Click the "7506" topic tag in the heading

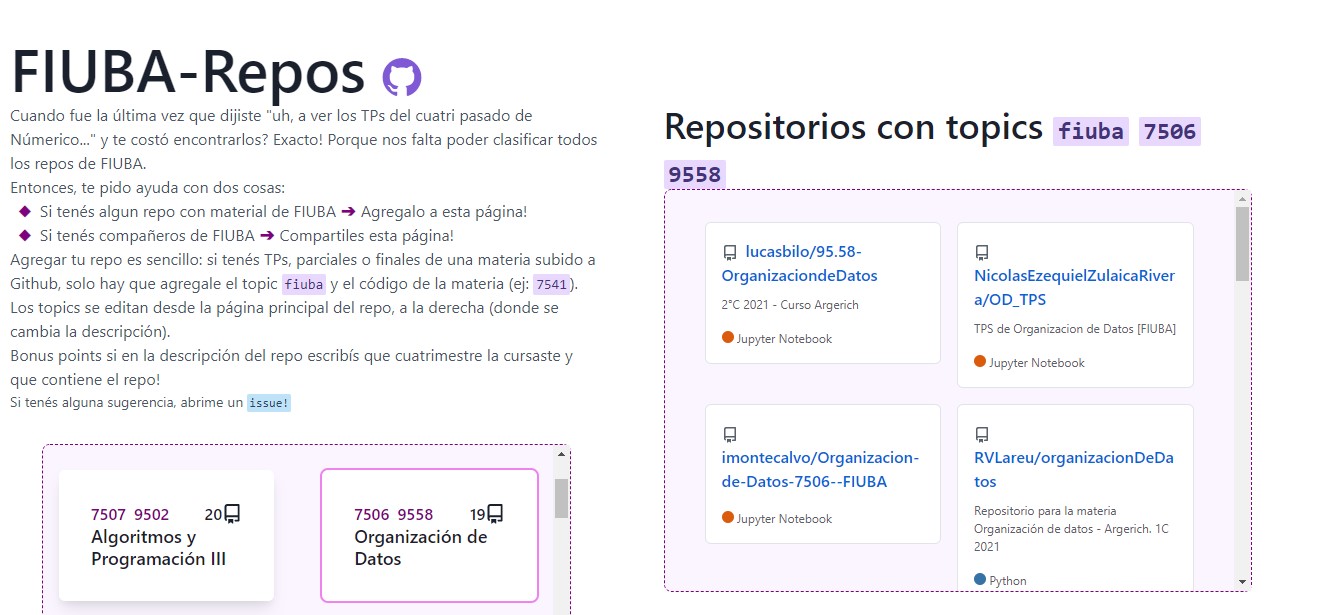[1170, 131]
